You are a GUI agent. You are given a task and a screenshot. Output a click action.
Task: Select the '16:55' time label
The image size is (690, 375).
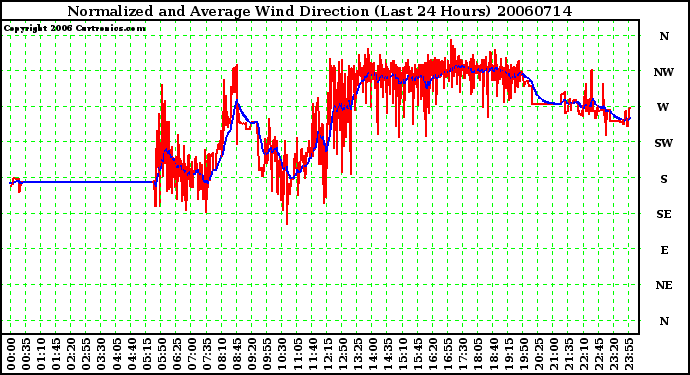point(448,354)
